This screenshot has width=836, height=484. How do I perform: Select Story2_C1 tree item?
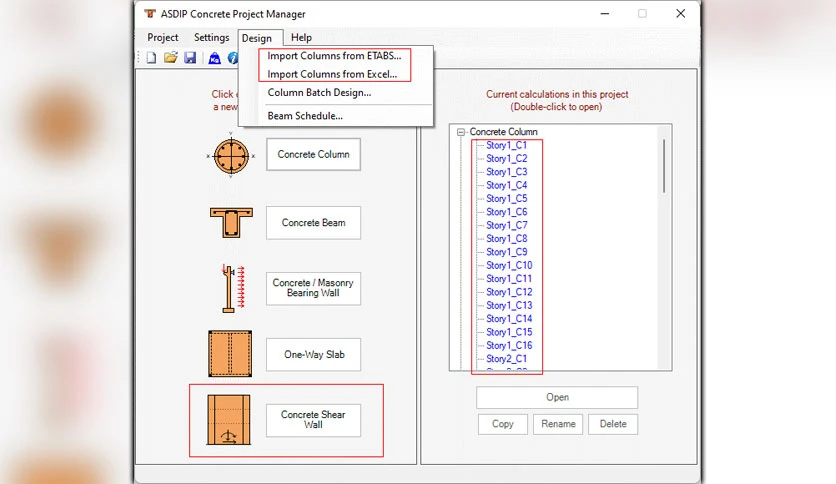click(x=507, y=358)
